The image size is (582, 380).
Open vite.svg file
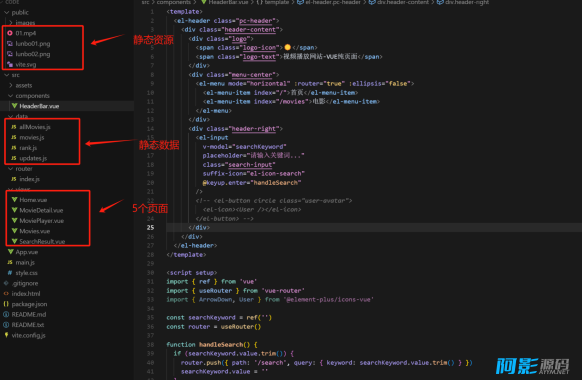pos(26,65)
